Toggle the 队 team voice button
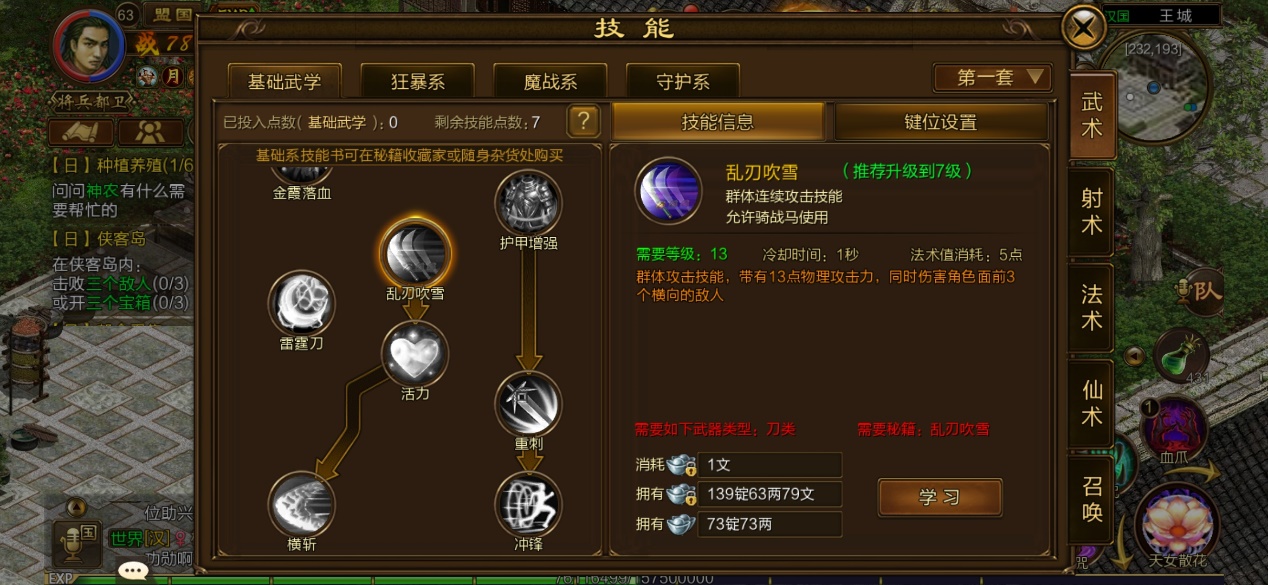The image size is (1268, 585). [x=1203, y=291]
